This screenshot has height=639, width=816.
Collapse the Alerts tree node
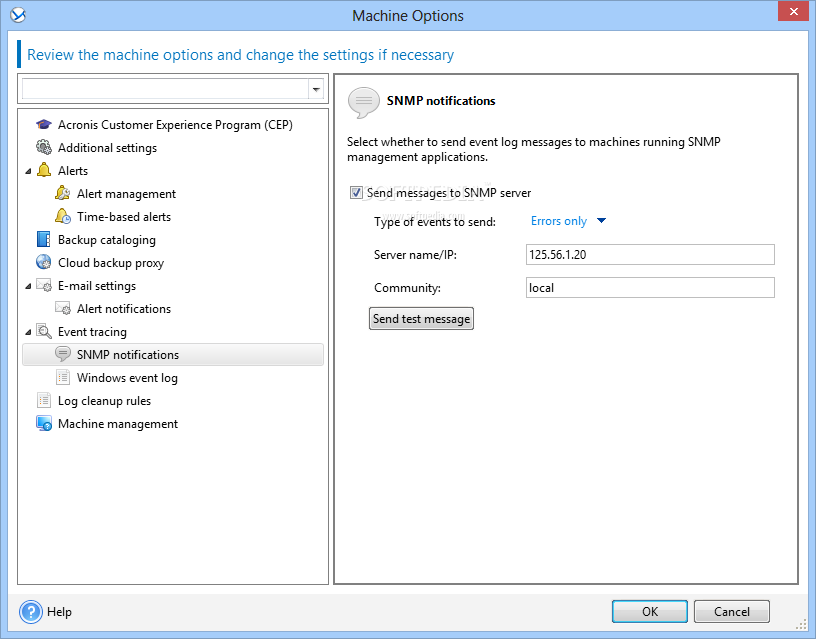tap(28, 171)
